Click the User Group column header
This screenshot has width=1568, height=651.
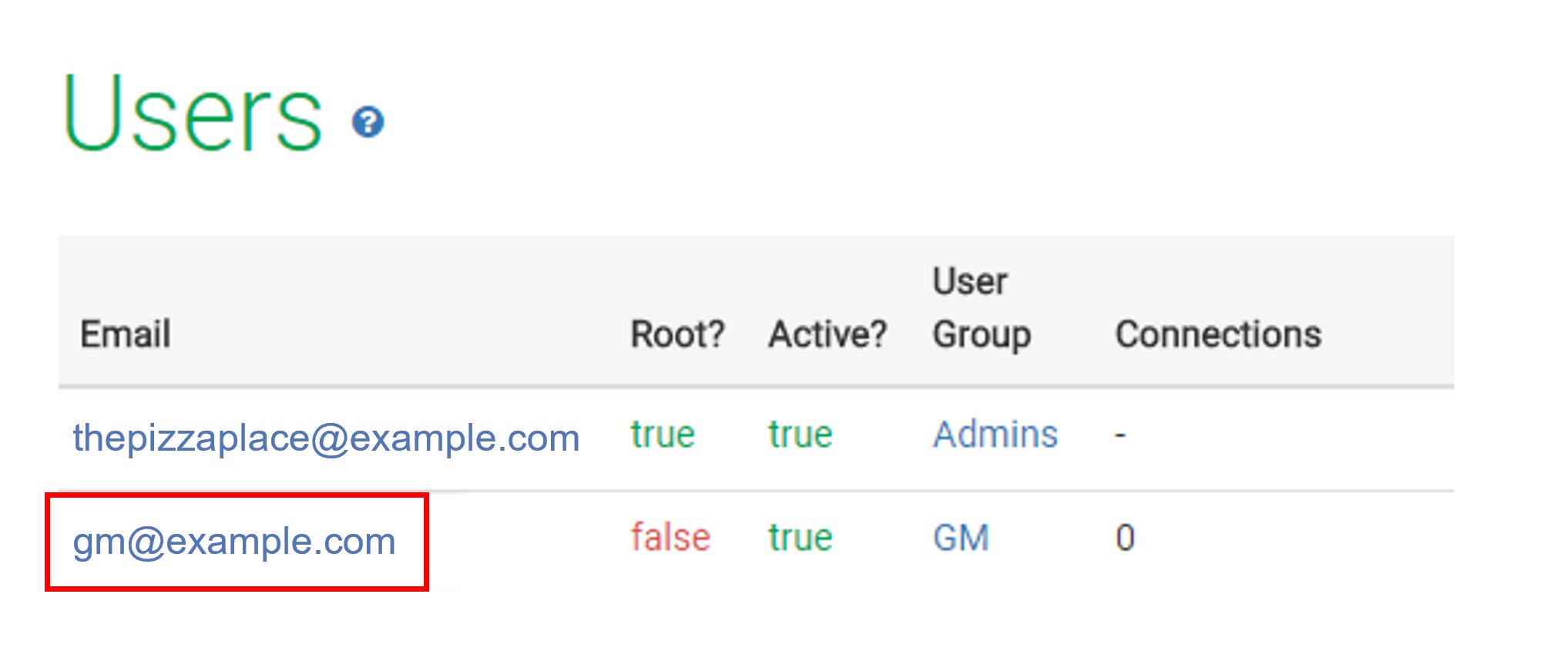click(982, 308)
